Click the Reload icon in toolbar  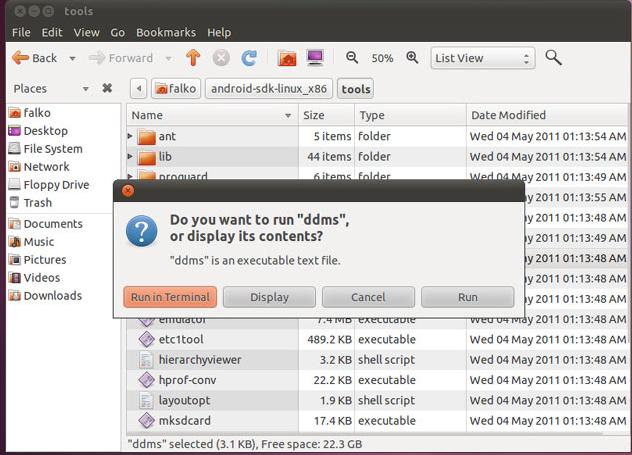coord(249,58)
